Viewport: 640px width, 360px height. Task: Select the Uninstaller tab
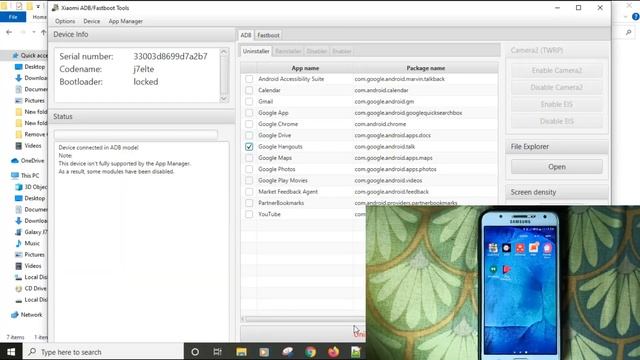[256, 51]
